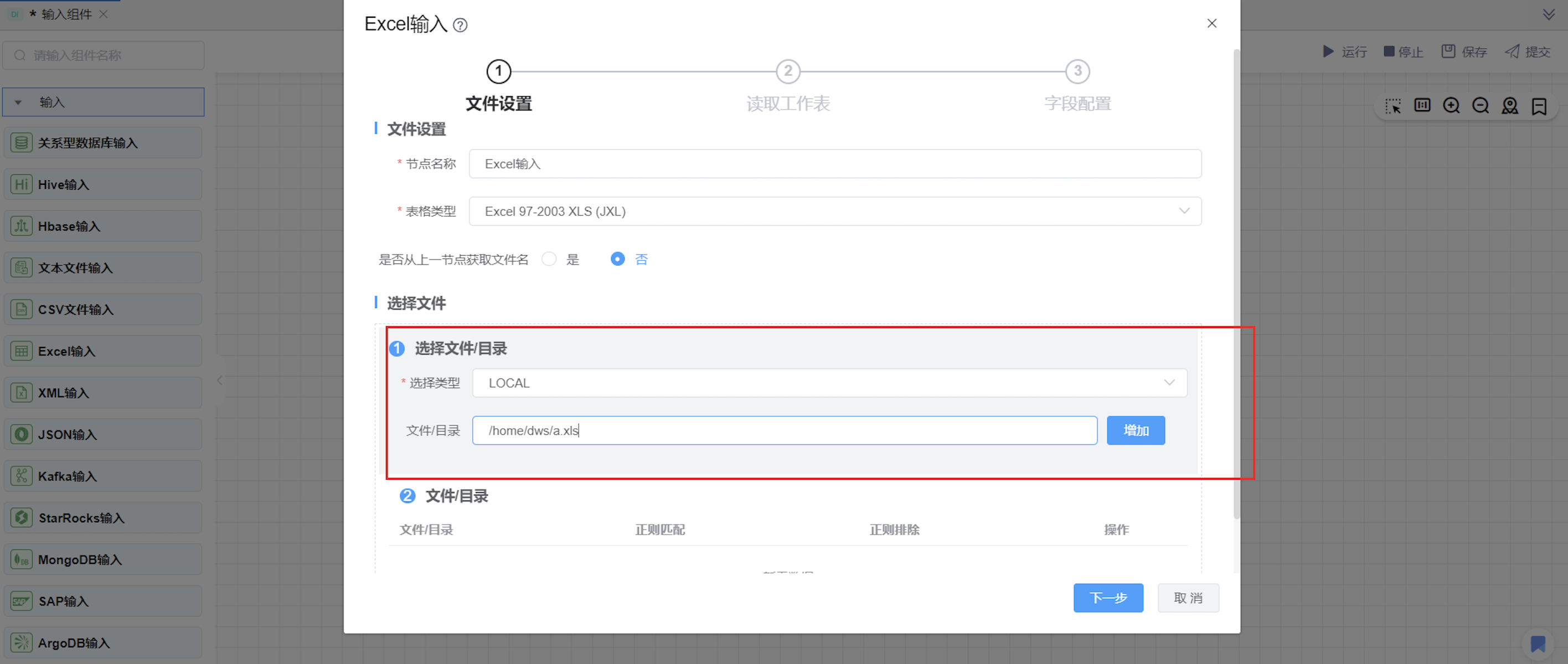
Task: Collapse the 输入 category in sidebar
Action: (x=18, y=102)
